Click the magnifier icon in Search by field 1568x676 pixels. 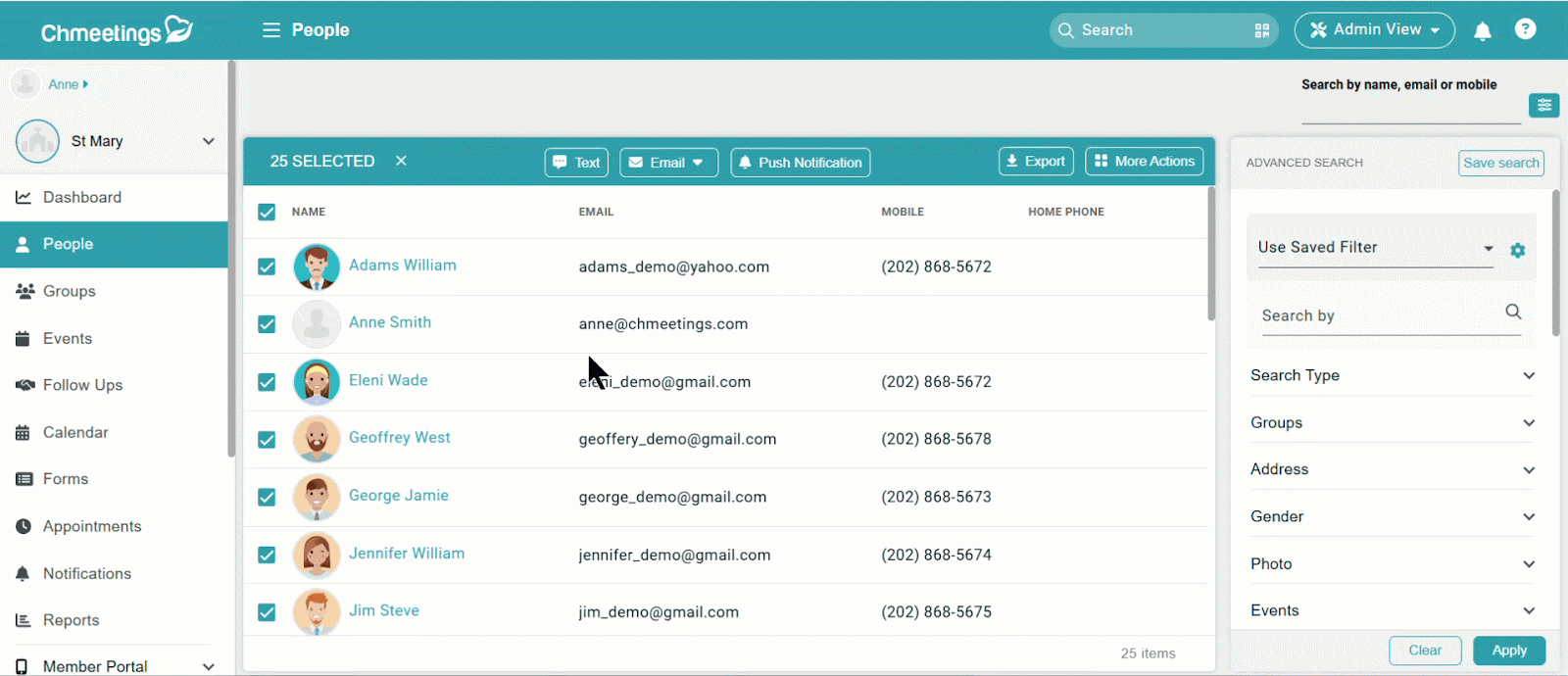pyautogui.click(x=1513, y=313)
